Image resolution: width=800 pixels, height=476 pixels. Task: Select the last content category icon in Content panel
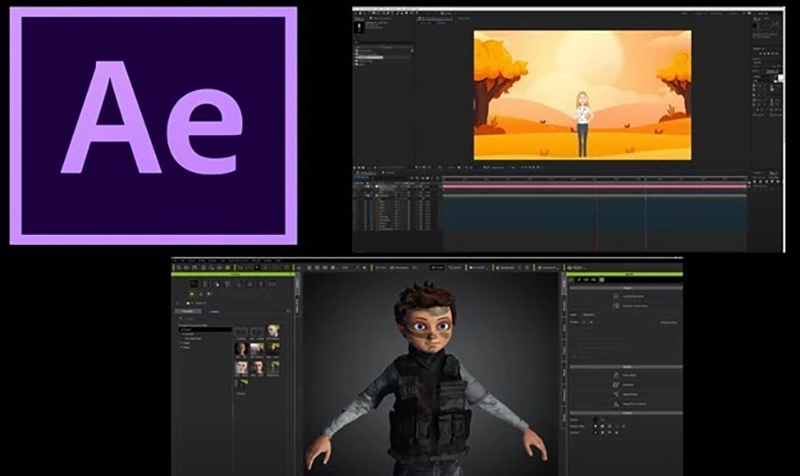tap(272, 284)
